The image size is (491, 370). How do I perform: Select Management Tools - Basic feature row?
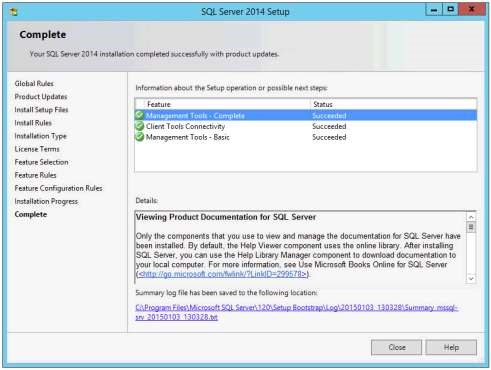[306, 137]
